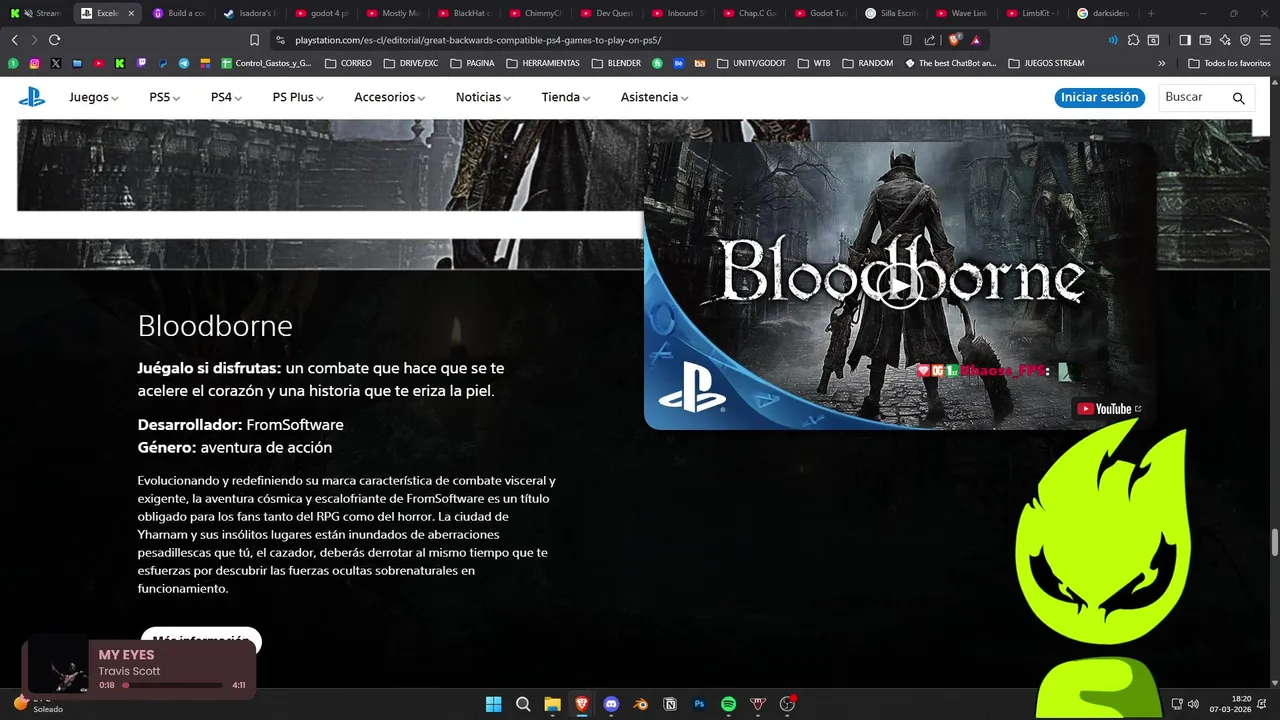The height and width of the screenshot is (720, 1280).
Task: Open Photoshop from the taskbar
Action: (699, 704)
